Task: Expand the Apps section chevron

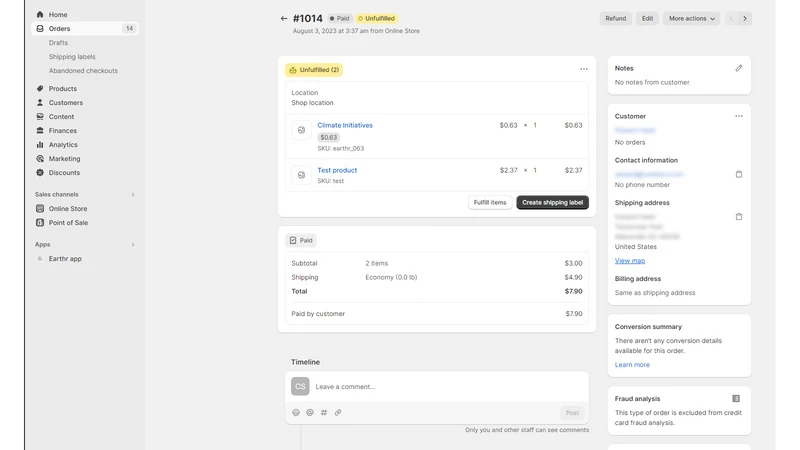Action: click(133, 244)
